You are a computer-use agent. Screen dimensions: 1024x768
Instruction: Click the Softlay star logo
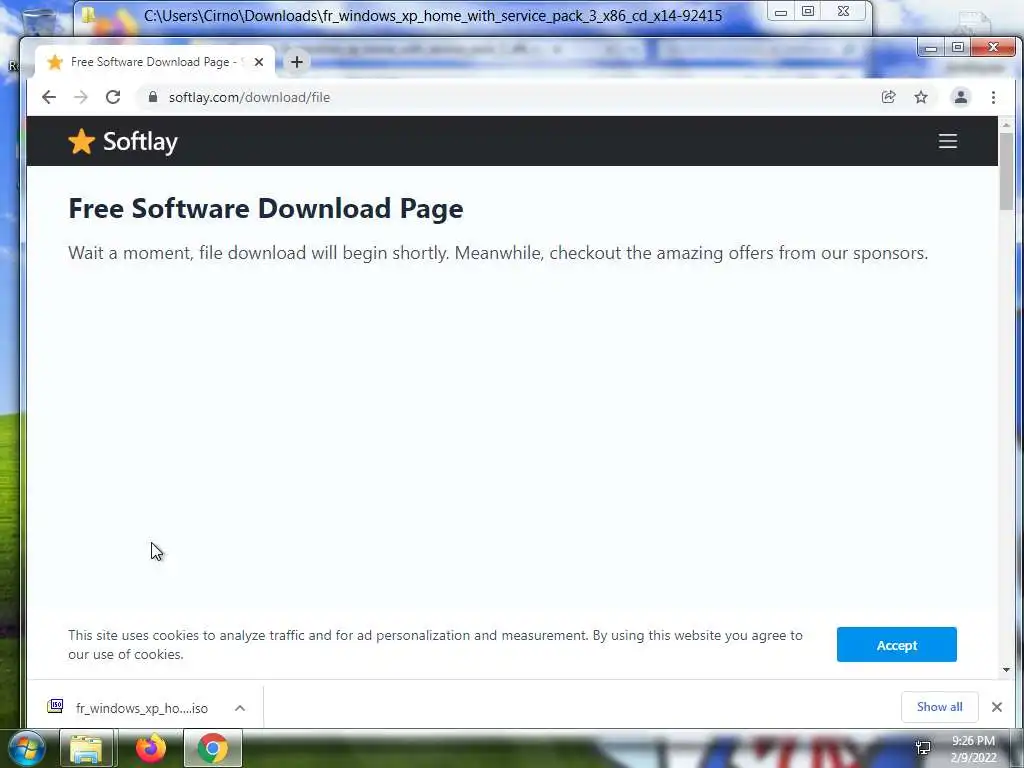pyautogui.click(x=82, y=142)
